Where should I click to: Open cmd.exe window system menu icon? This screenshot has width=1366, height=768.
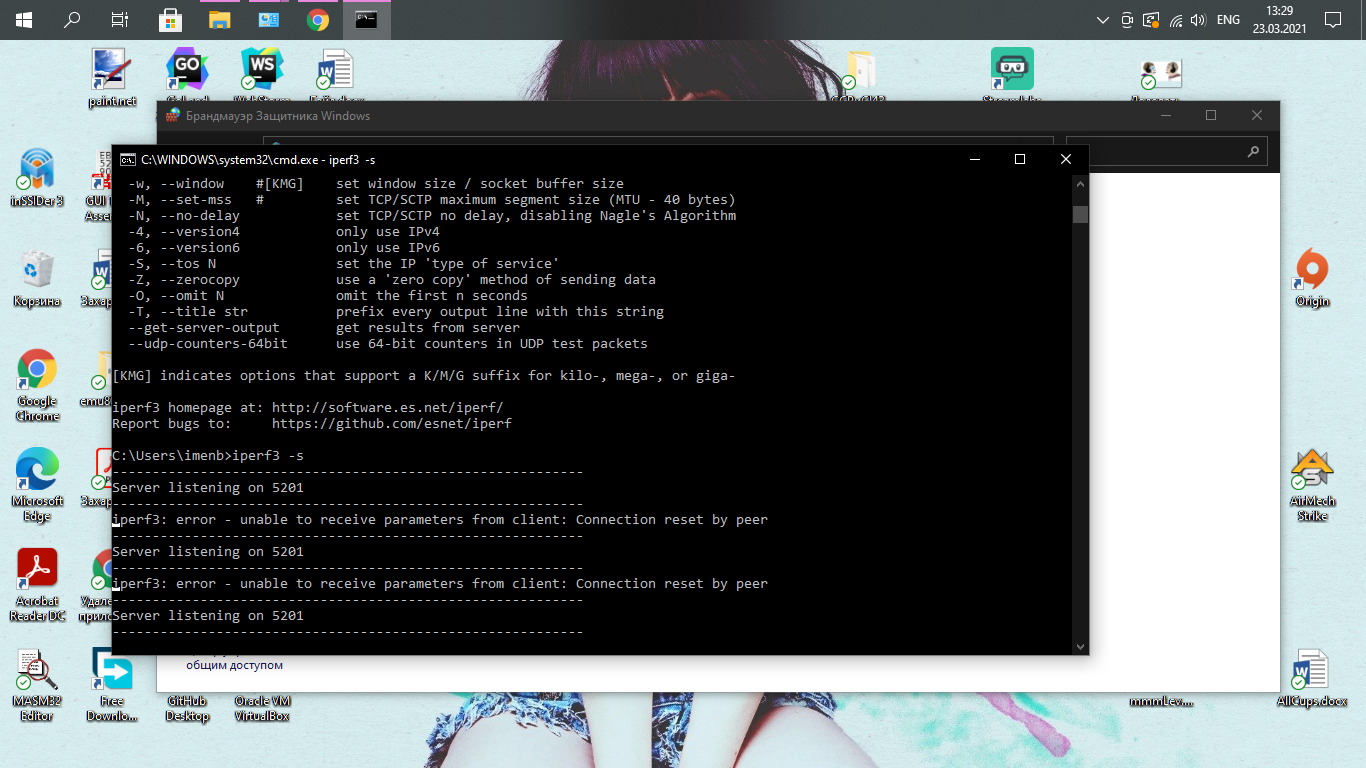(128, 159)
